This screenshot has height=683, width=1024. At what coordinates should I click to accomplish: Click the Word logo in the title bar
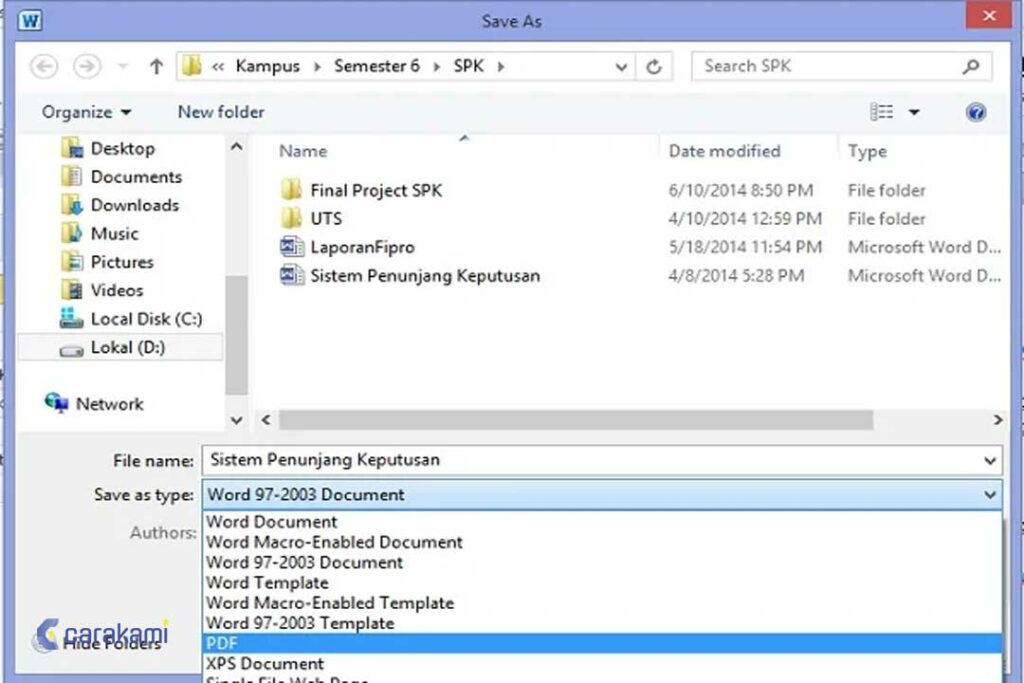[x=30, y=19]
